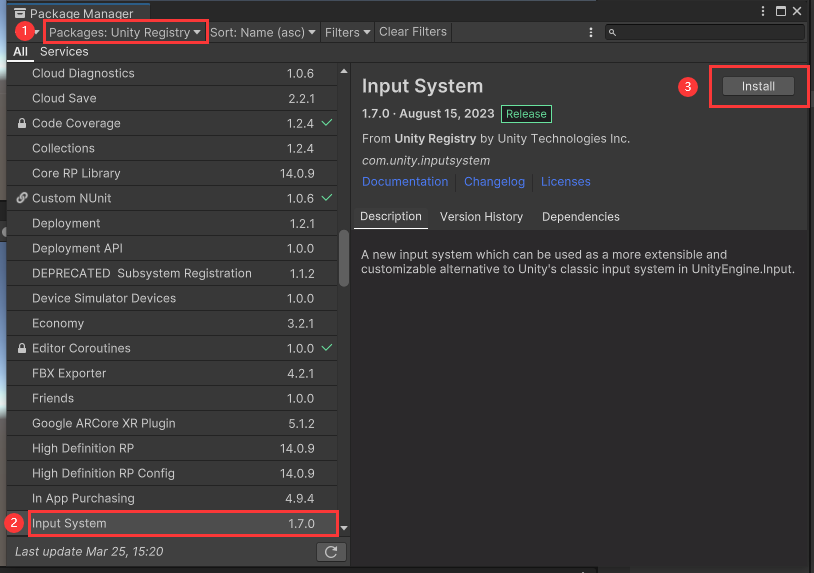Switch to the Services tab
The width and height of the screenshot is (814, 573).
64,51
